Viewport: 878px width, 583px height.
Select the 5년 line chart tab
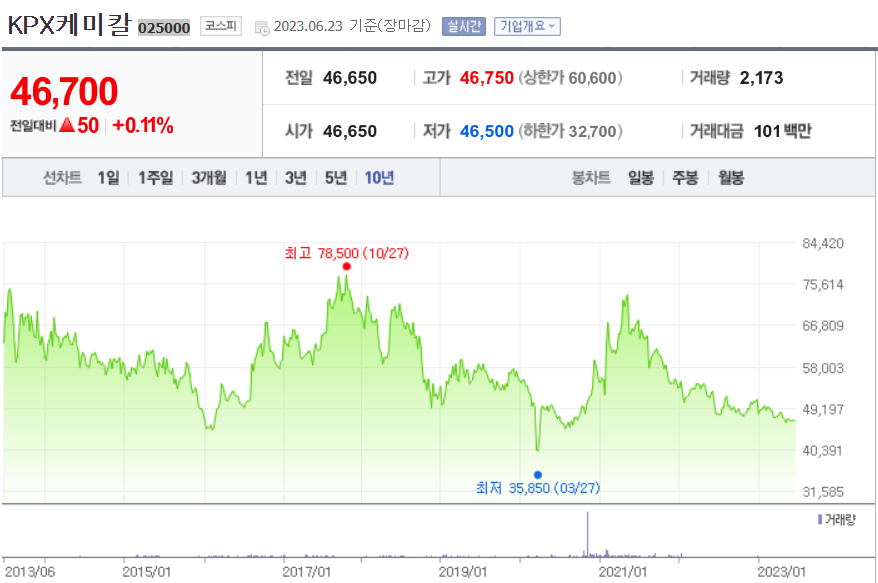click(x=336, y=178)
